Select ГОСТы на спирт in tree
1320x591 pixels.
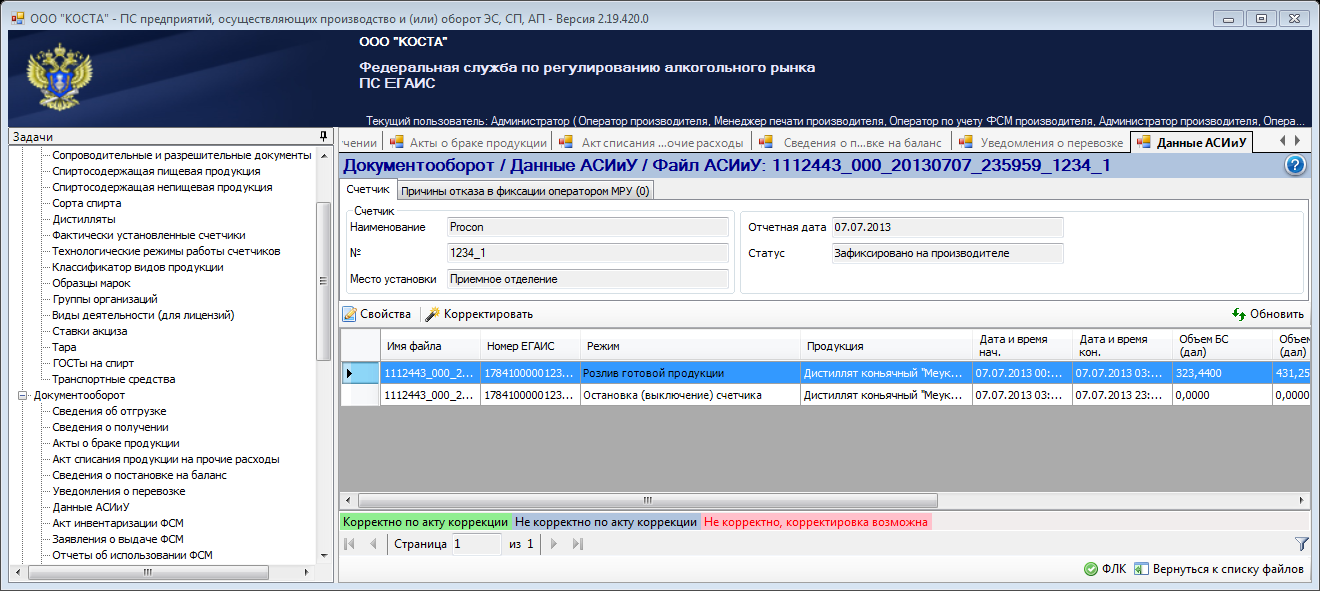click(x=93, y=363)
